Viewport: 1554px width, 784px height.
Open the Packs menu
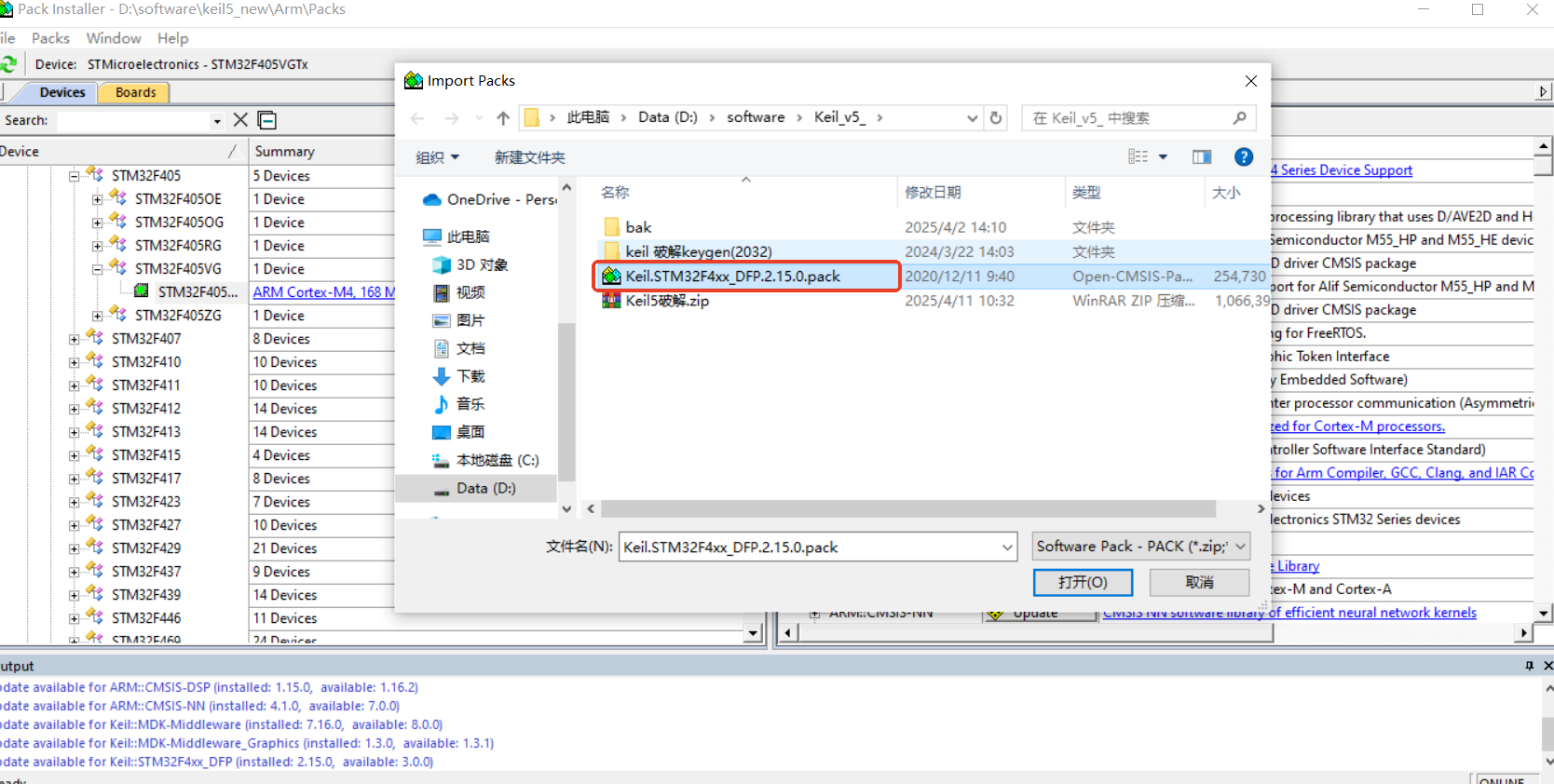[50, 38]
